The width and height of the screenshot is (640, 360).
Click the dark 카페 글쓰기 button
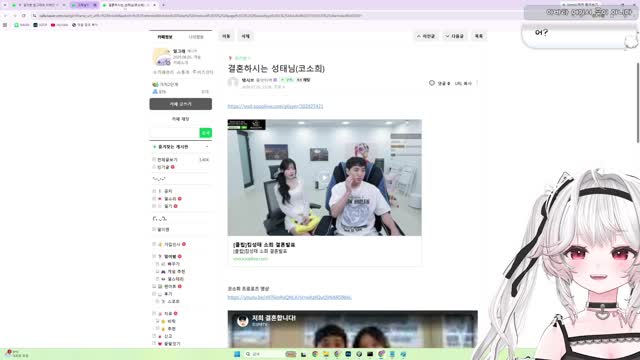point(180,104)
